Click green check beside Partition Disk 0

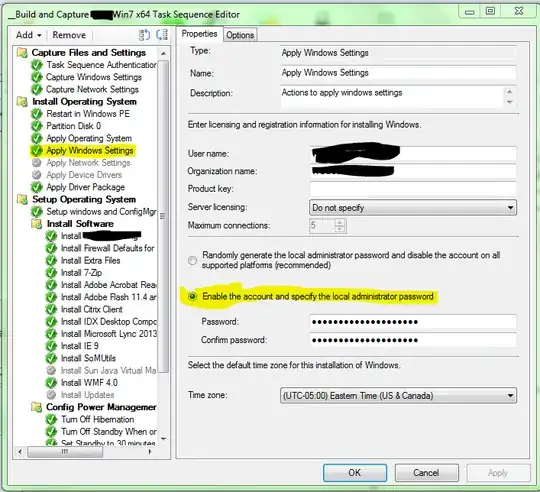click(37, 126)
